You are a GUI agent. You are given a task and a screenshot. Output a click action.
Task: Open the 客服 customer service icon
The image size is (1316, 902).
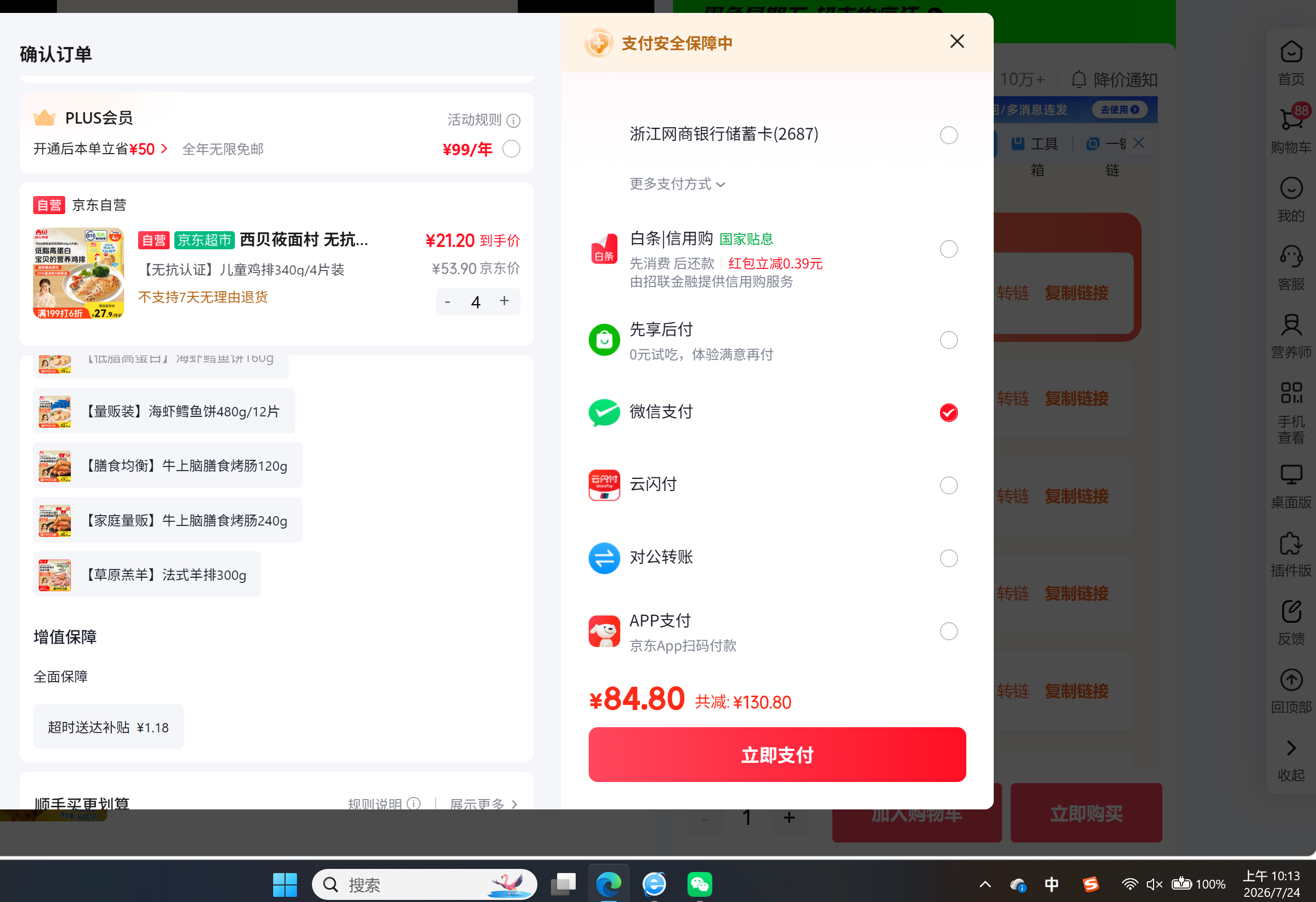[x=1291, y=257]
